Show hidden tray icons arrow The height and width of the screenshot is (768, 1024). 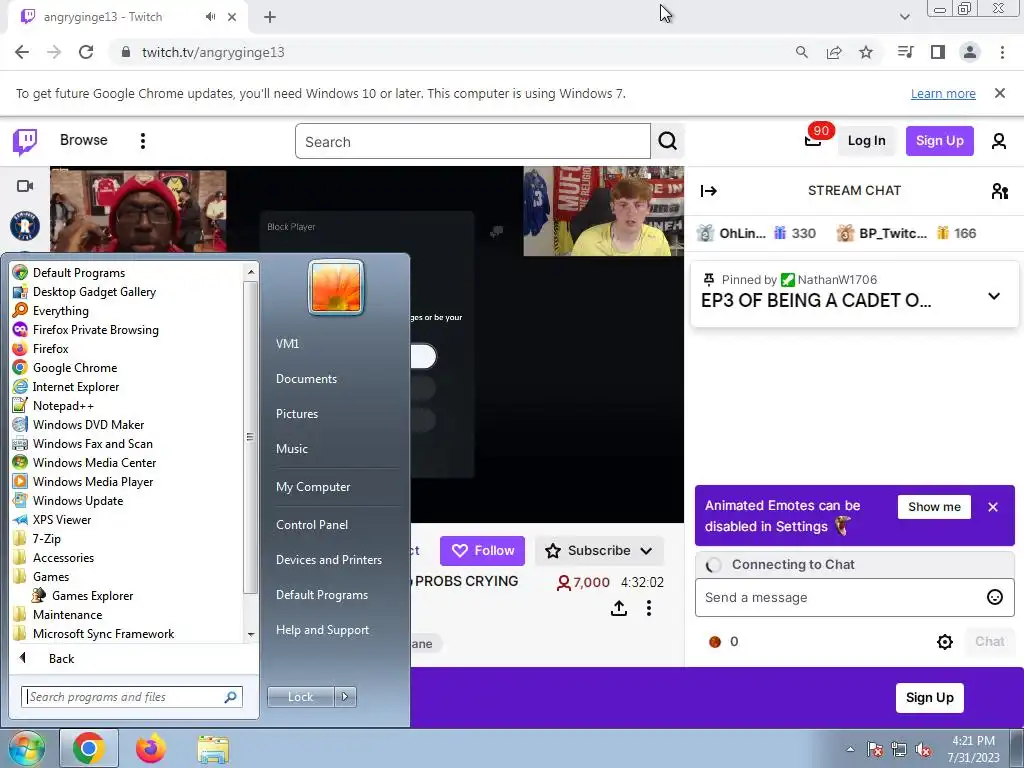click(850, 749)
